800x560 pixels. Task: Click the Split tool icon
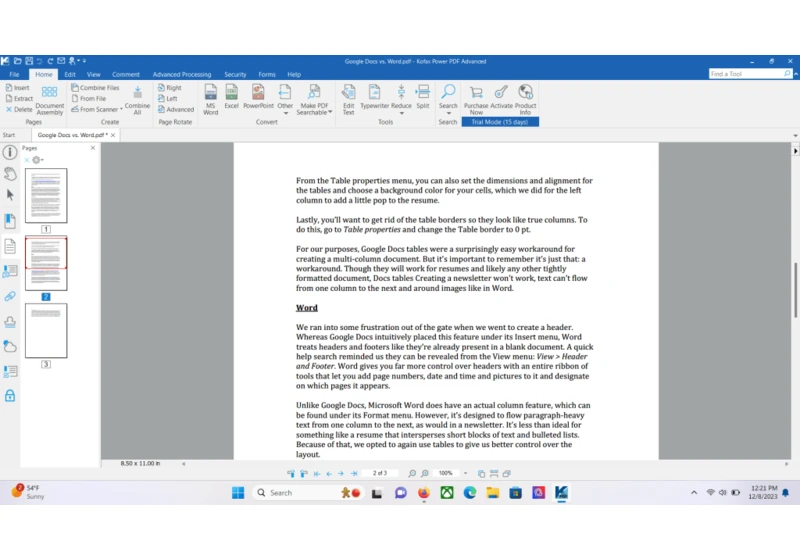tap(422, 92)
